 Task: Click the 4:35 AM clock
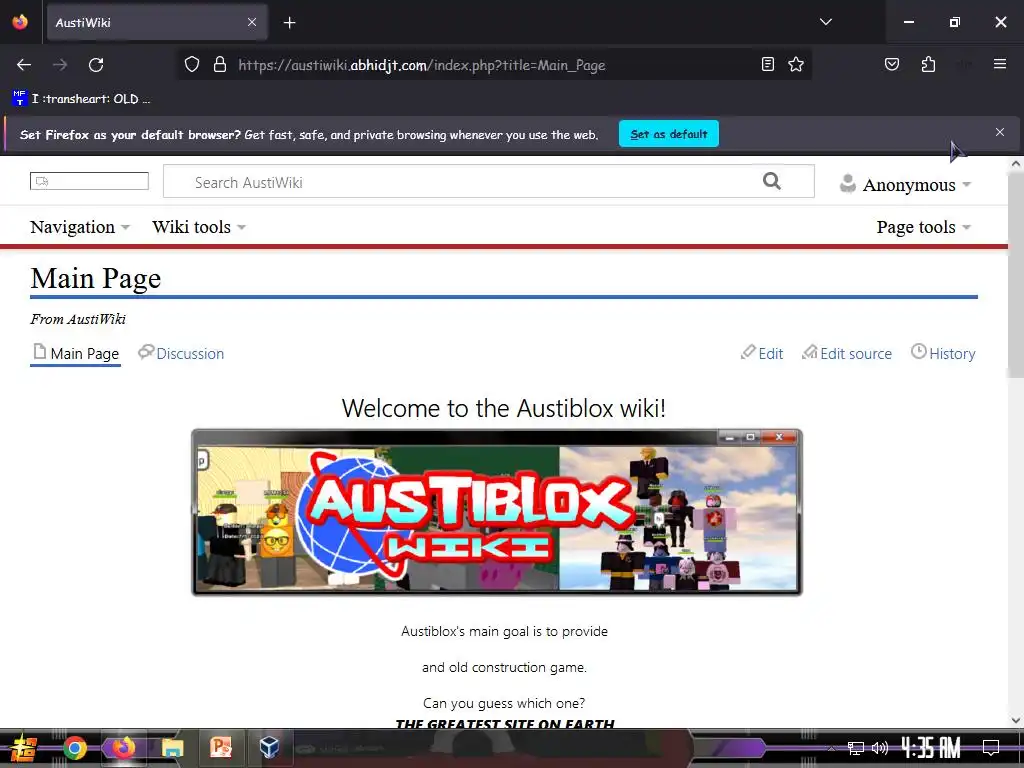[931, 748]
